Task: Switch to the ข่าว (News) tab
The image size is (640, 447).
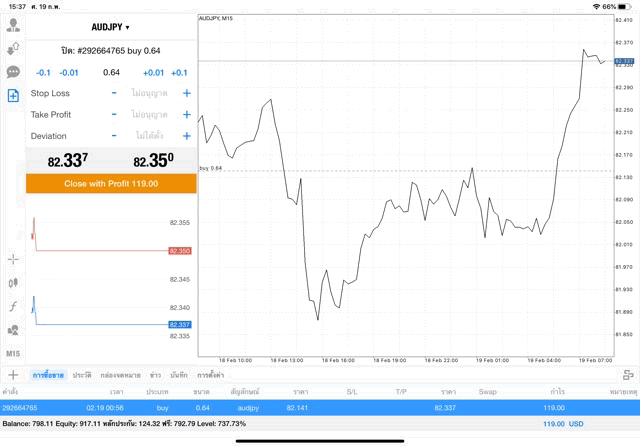Action: (x=155, y=374)
